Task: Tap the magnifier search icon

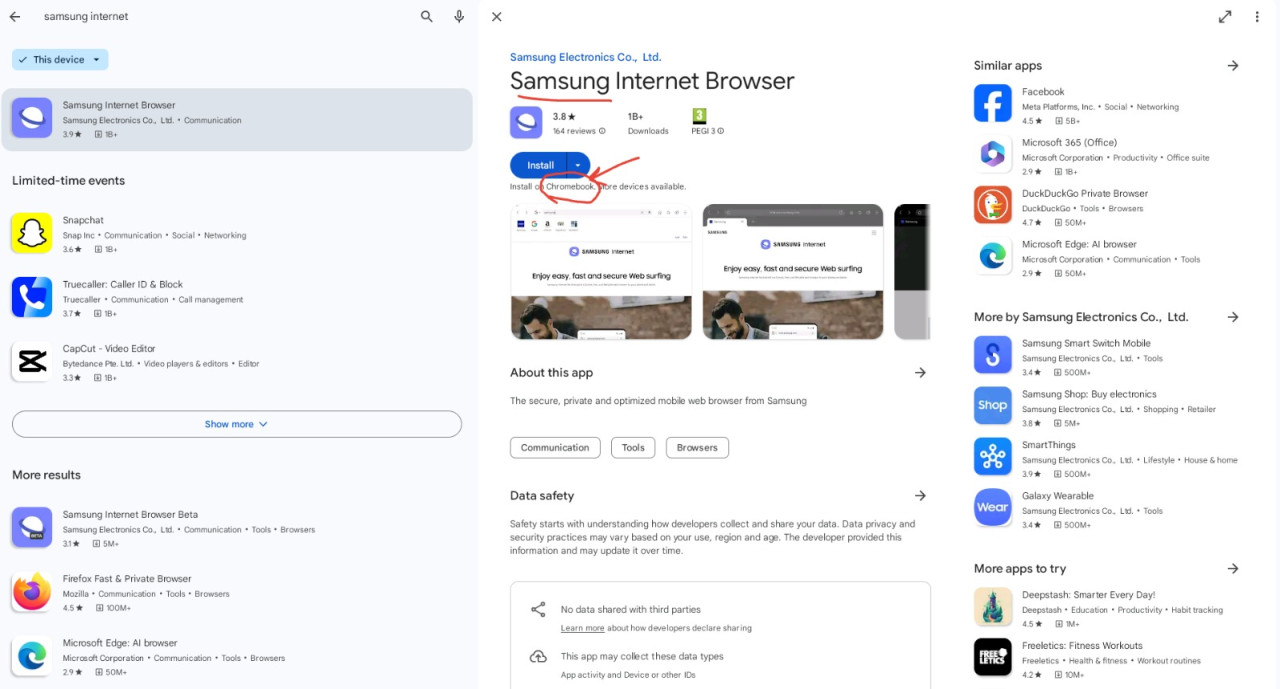Action: pos(427,17)
